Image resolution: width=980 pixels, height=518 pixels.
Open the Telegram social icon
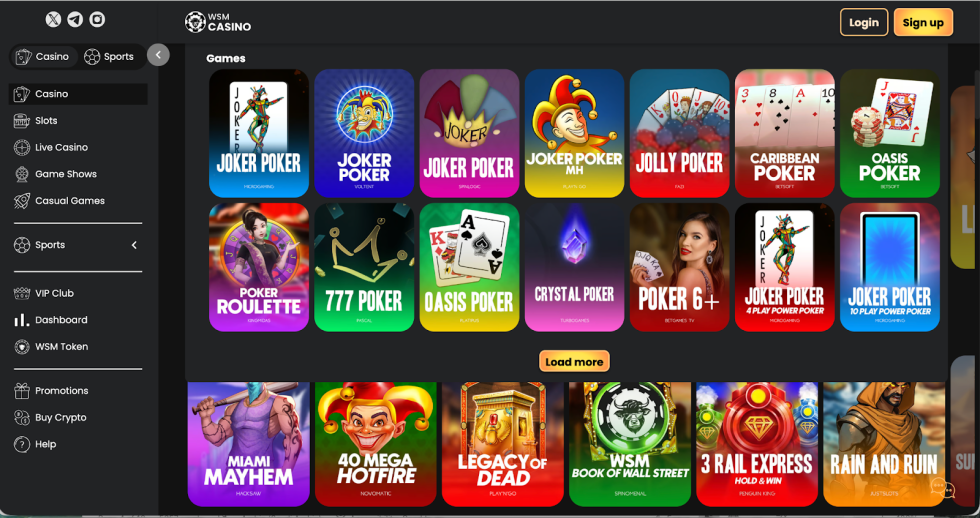pyautogui.click(x=75, y=19)
